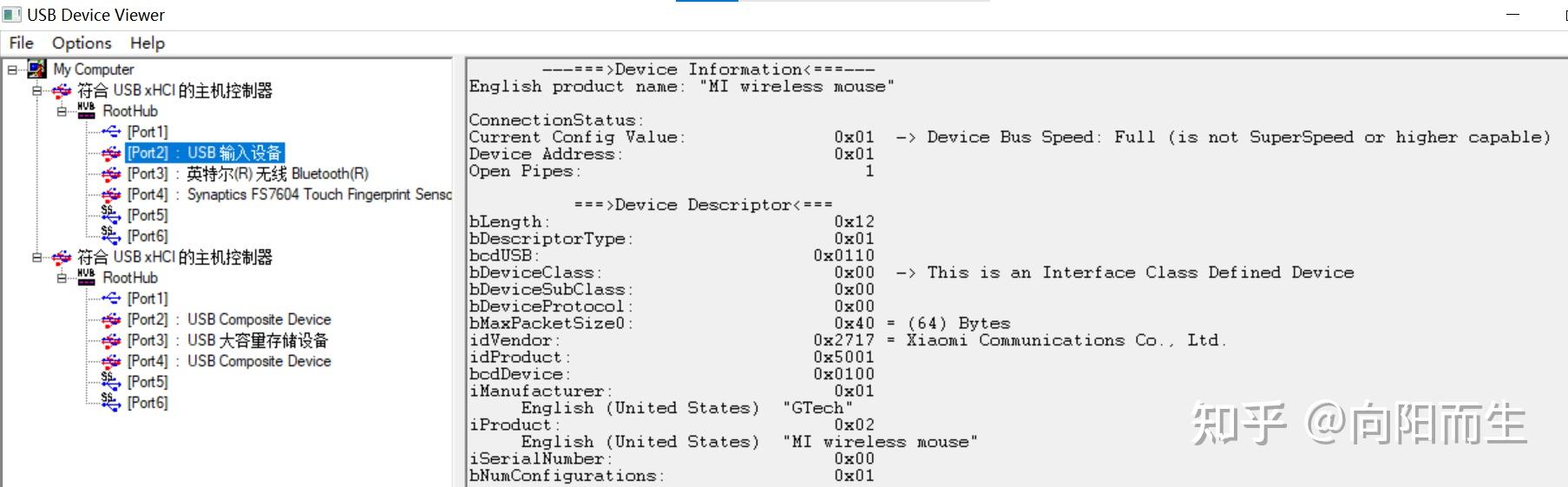Collapse the first xHCI controller node
The width and height of the screenshot is (1568, 487).
[x=37, y=90]
